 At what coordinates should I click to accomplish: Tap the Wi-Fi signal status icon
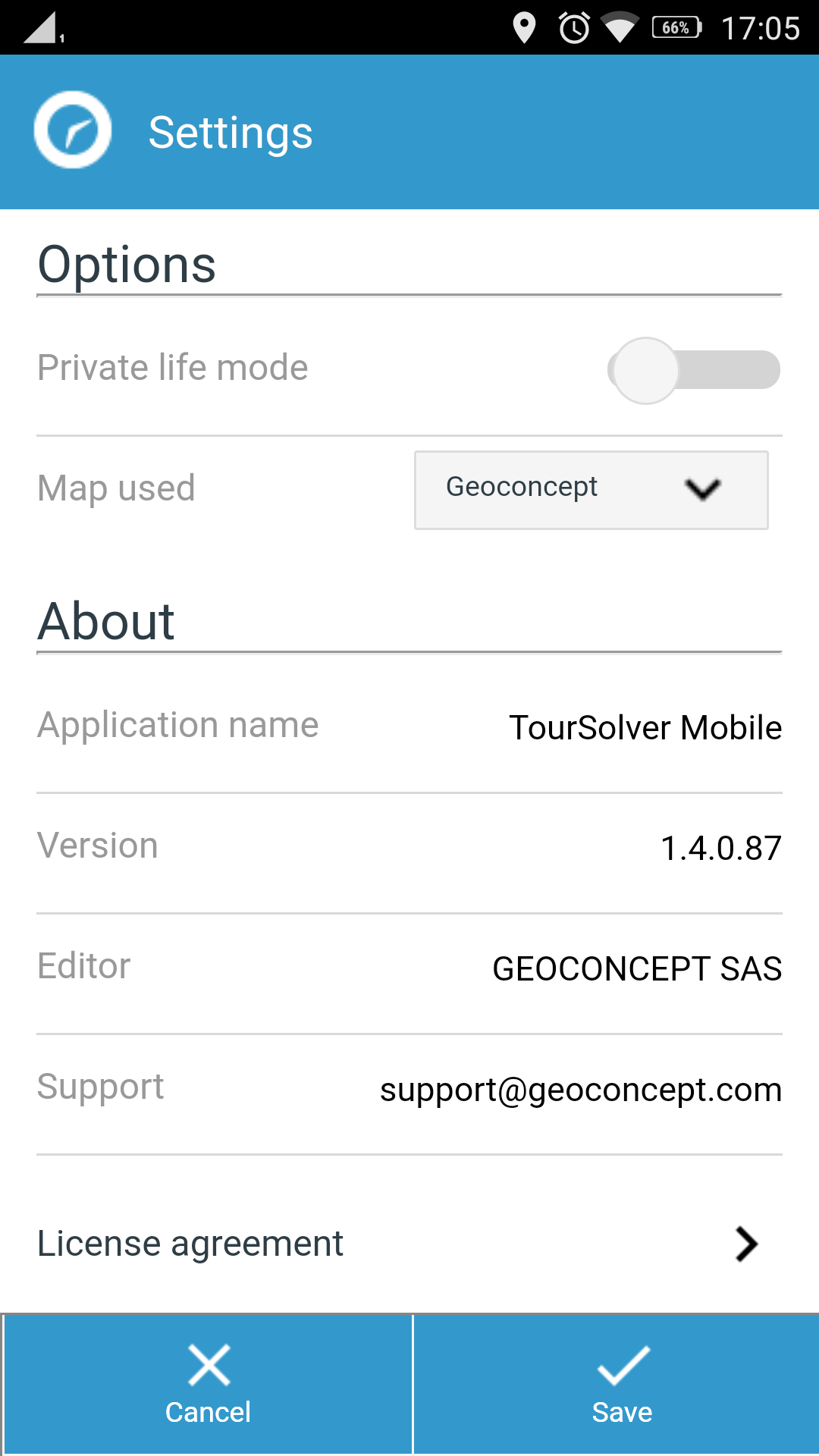620,29
